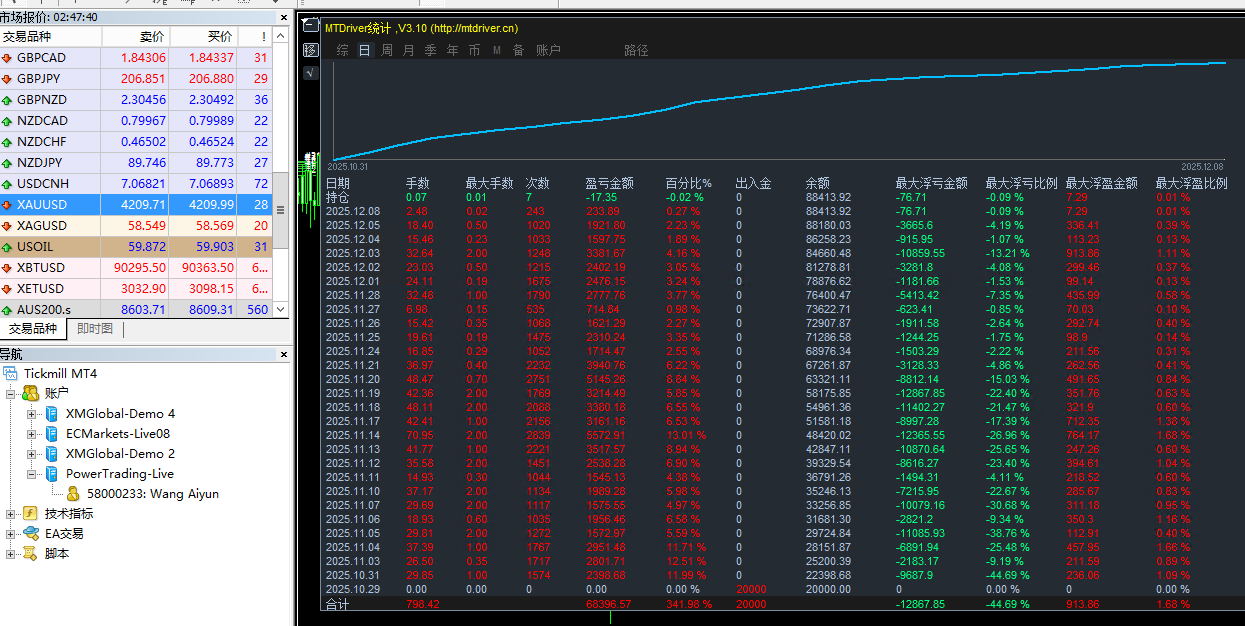
Task: Expand the XMGlobal-Demo 2 node
Action: (31, 454)
